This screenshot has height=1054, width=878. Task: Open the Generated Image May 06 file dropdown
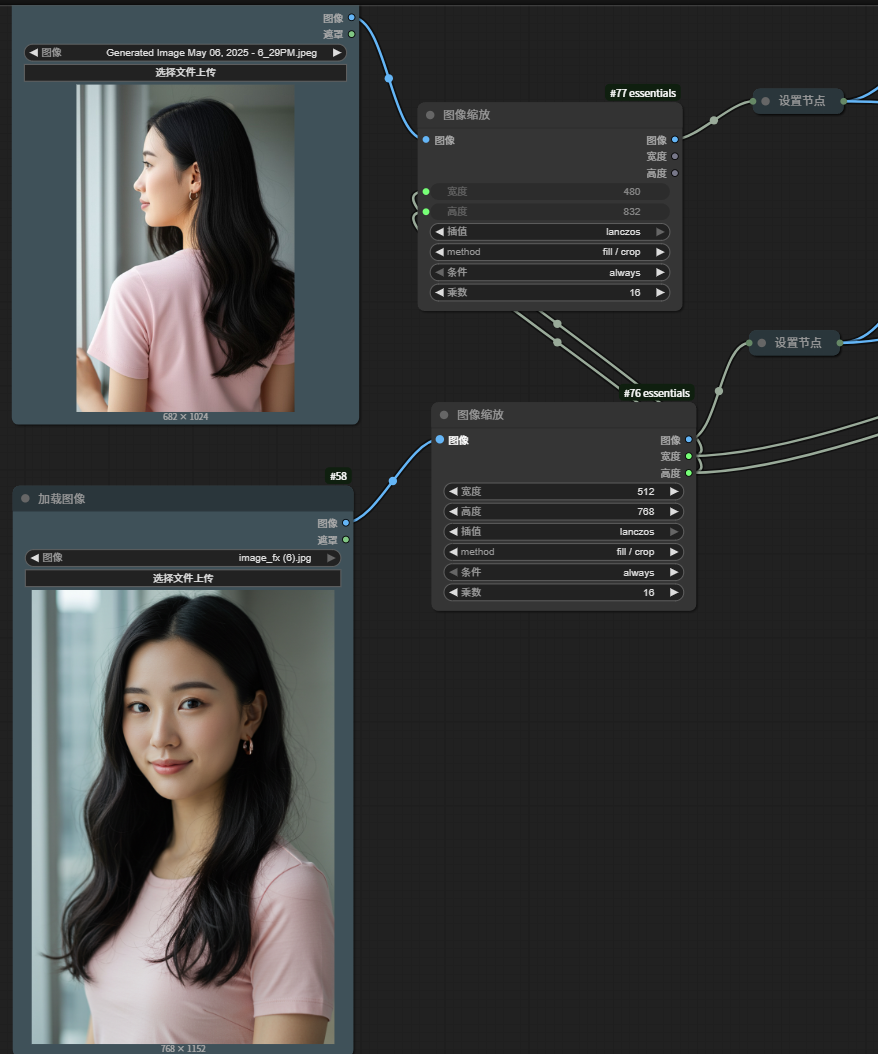(185, 52)
